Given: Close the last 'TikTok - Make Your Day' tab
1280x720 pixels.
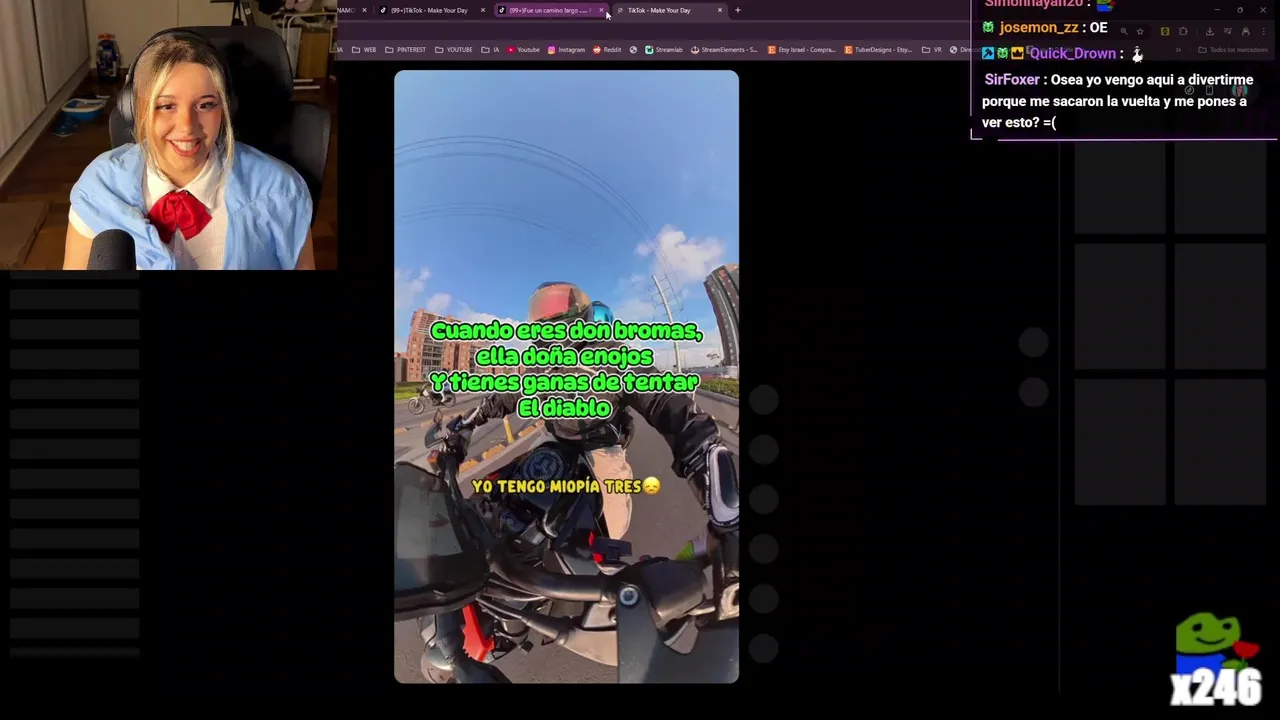Looking at the screenshot, I should pyautogui.click(x=719, y=10).
